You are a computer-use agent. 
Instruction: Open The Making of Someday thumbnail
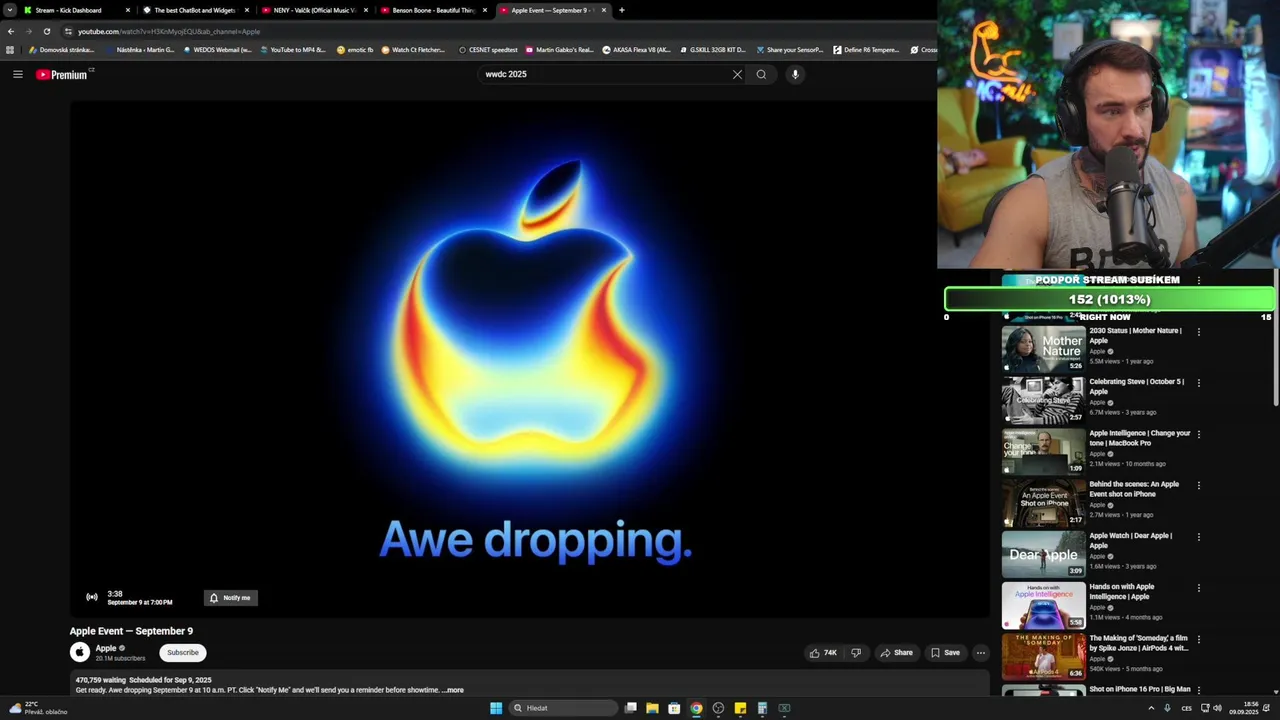click(1043, 655)
